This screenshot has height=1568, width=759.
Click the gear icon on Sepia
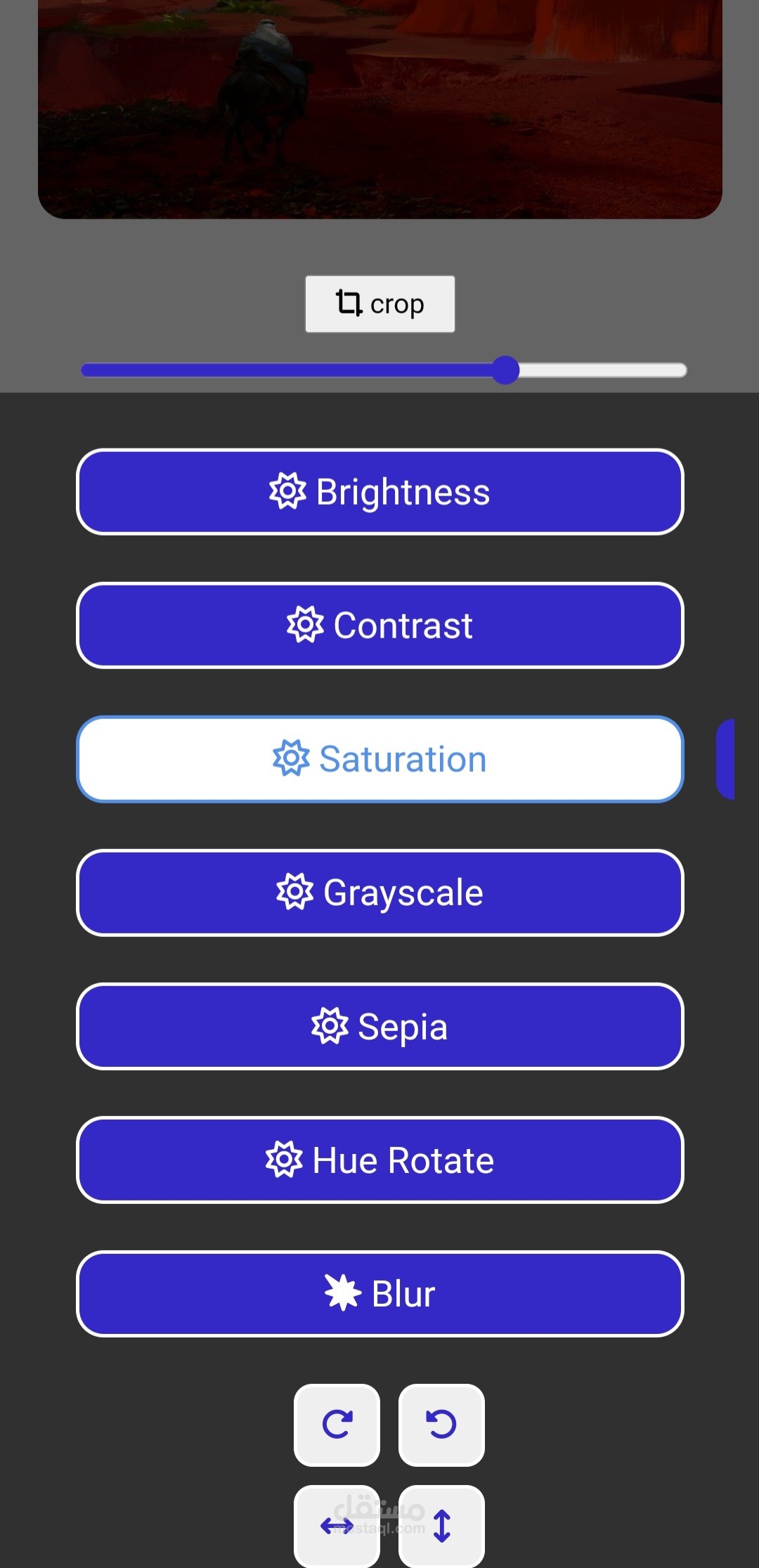point(330,1026)
